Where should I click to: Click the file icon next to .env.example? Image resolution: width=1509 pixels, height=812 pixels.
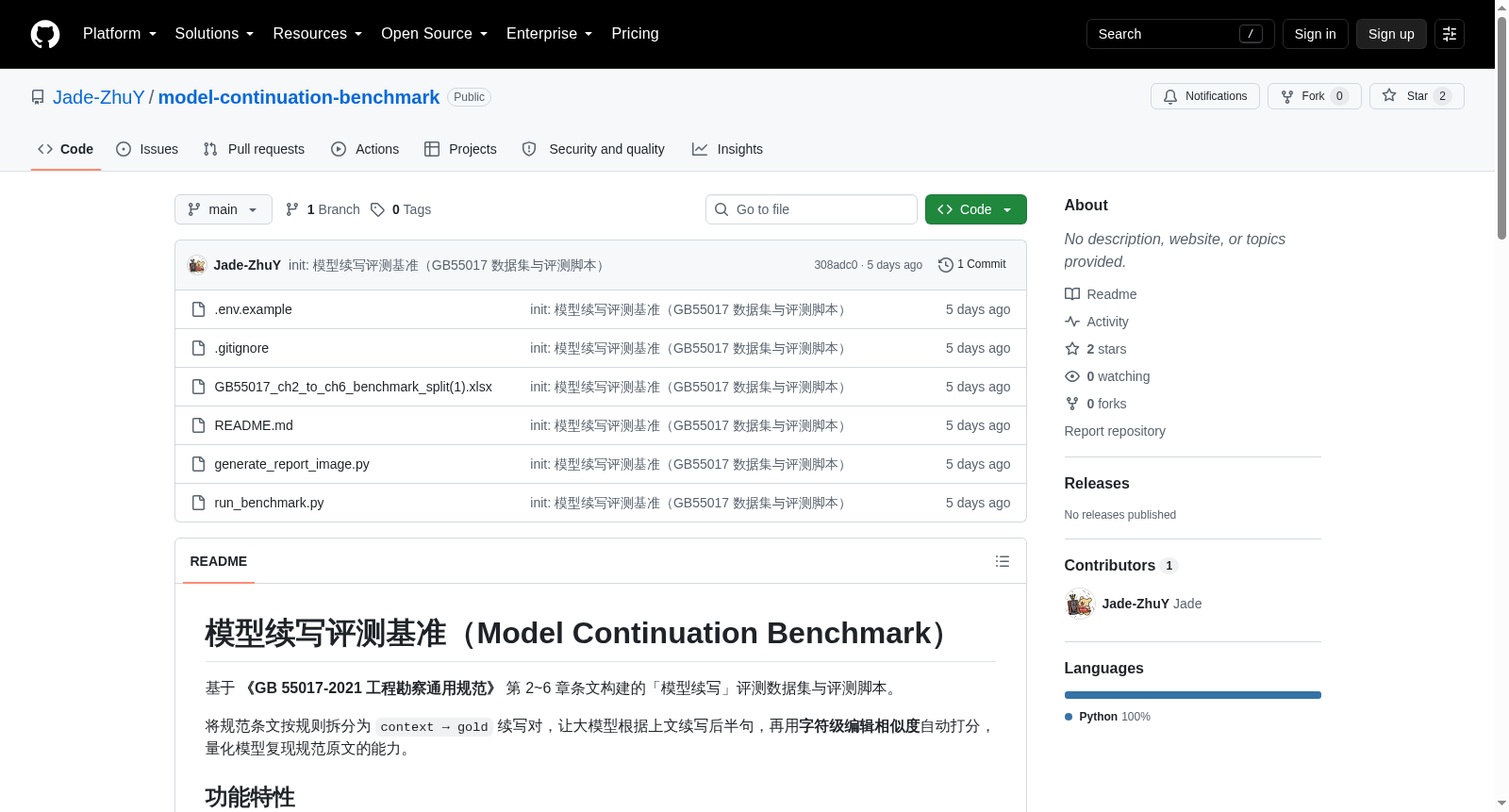pos(198,309)
